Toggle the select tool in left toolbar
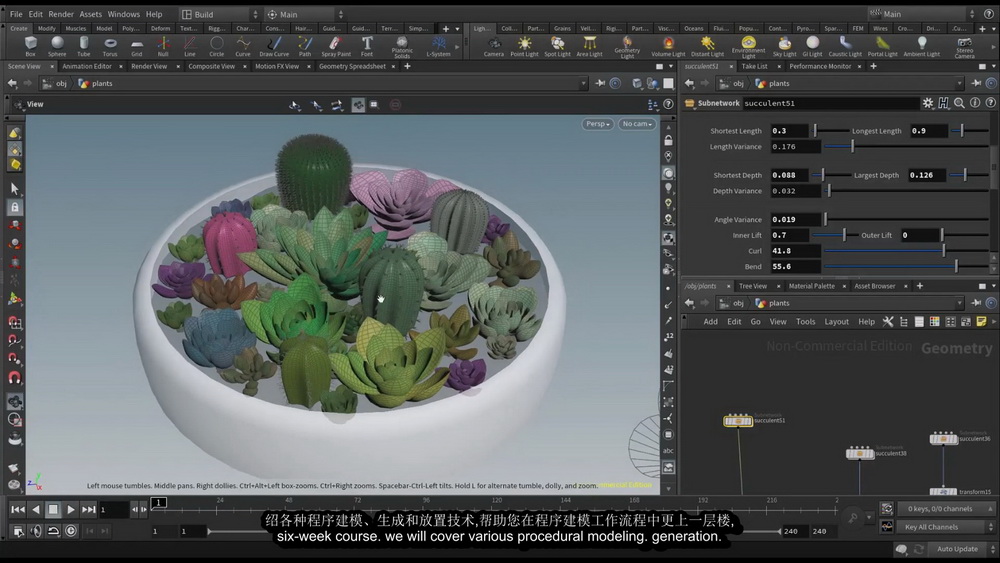The height and width of the screenshot is (563, 1000). pyautogui.click(x=15, y=189)
